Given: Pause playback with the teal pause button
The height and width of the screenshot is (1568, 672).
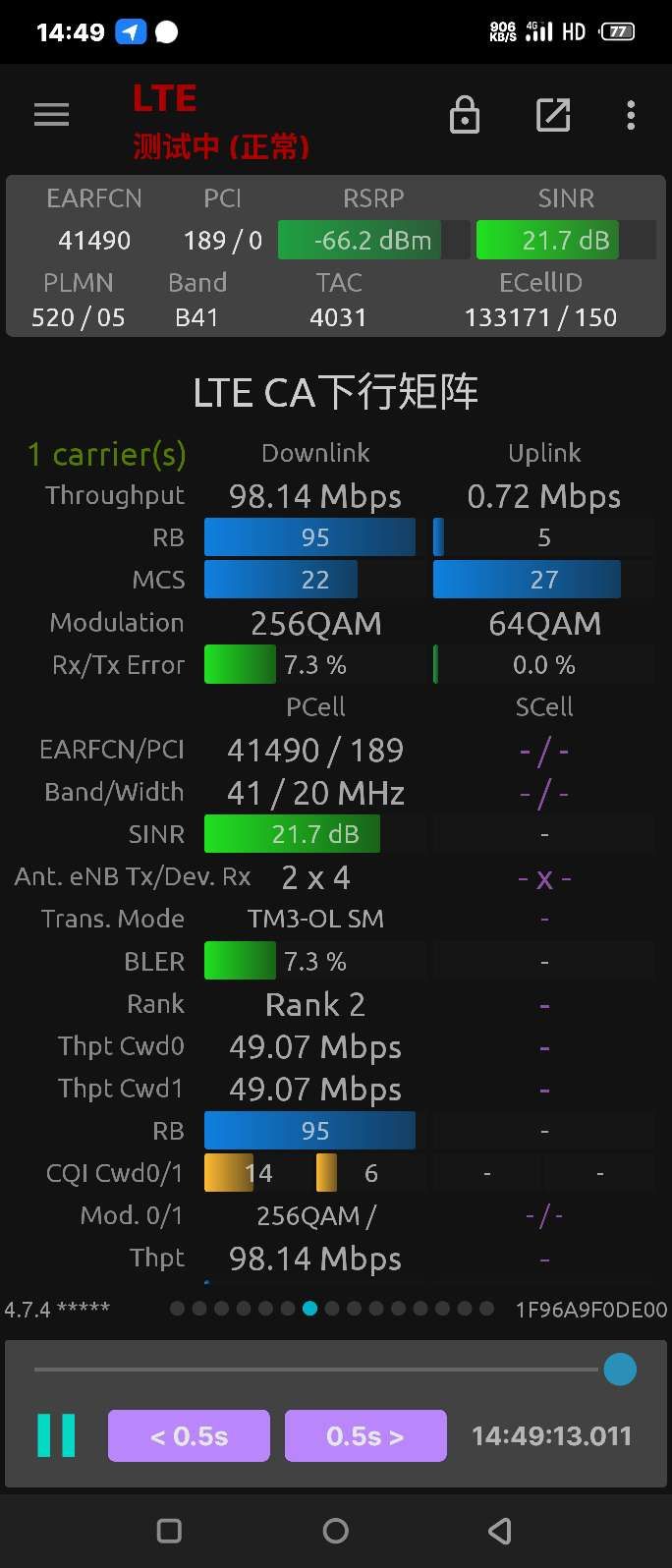Looking at the screenshot, I should point(56,1435).
